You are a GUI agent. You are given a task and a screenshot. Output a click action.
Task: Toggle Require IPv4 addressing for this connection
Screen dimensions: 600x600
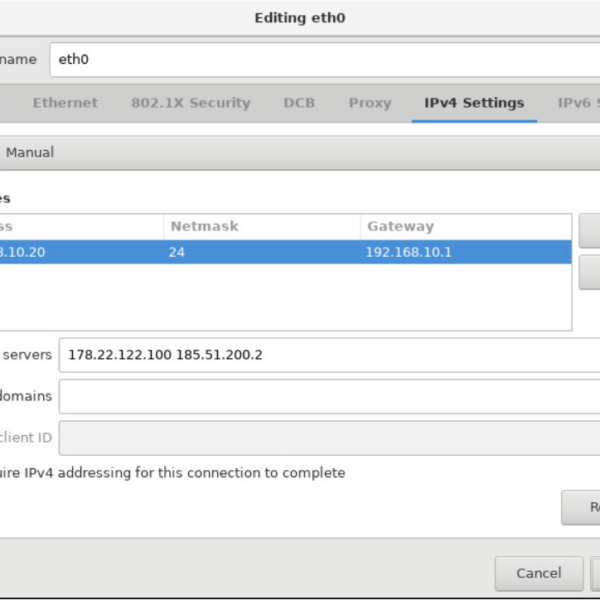point(172,473)
